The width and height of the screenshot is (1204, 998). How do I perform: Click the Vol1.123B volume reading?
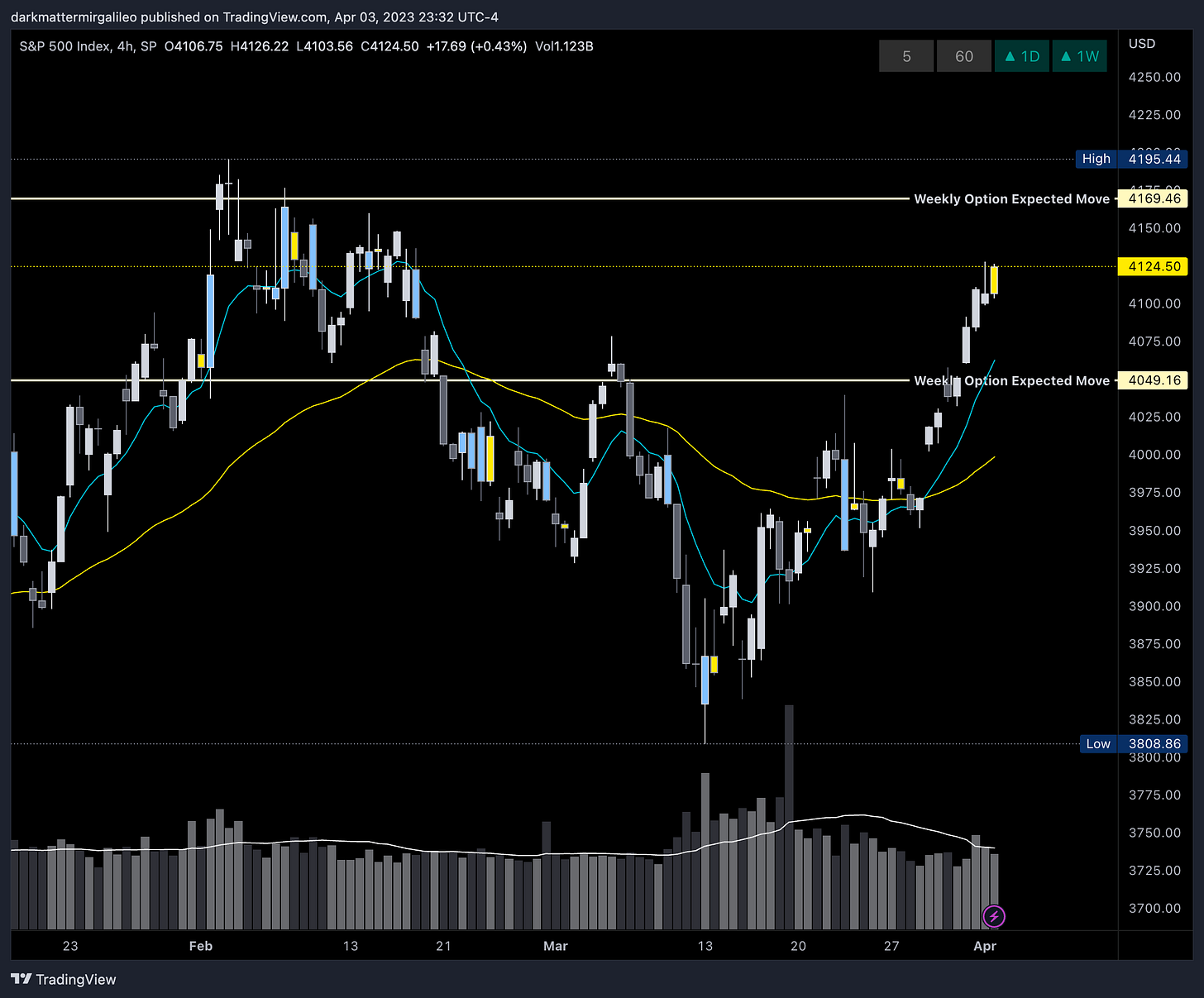click(x=564, y=46)
